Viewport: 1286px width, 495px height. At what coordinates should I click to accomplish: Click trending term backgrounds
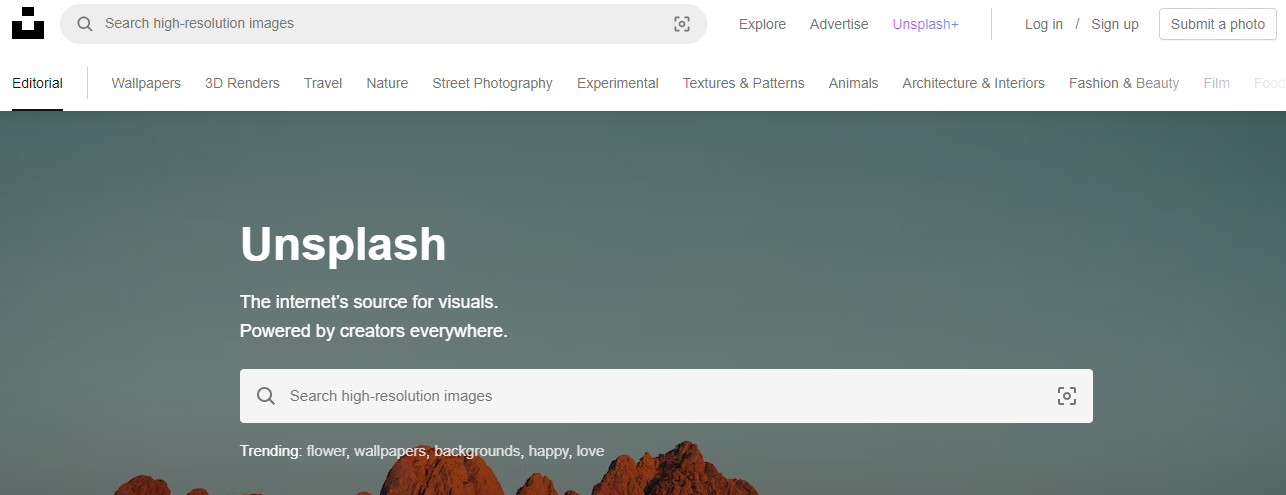pos(478,451)
